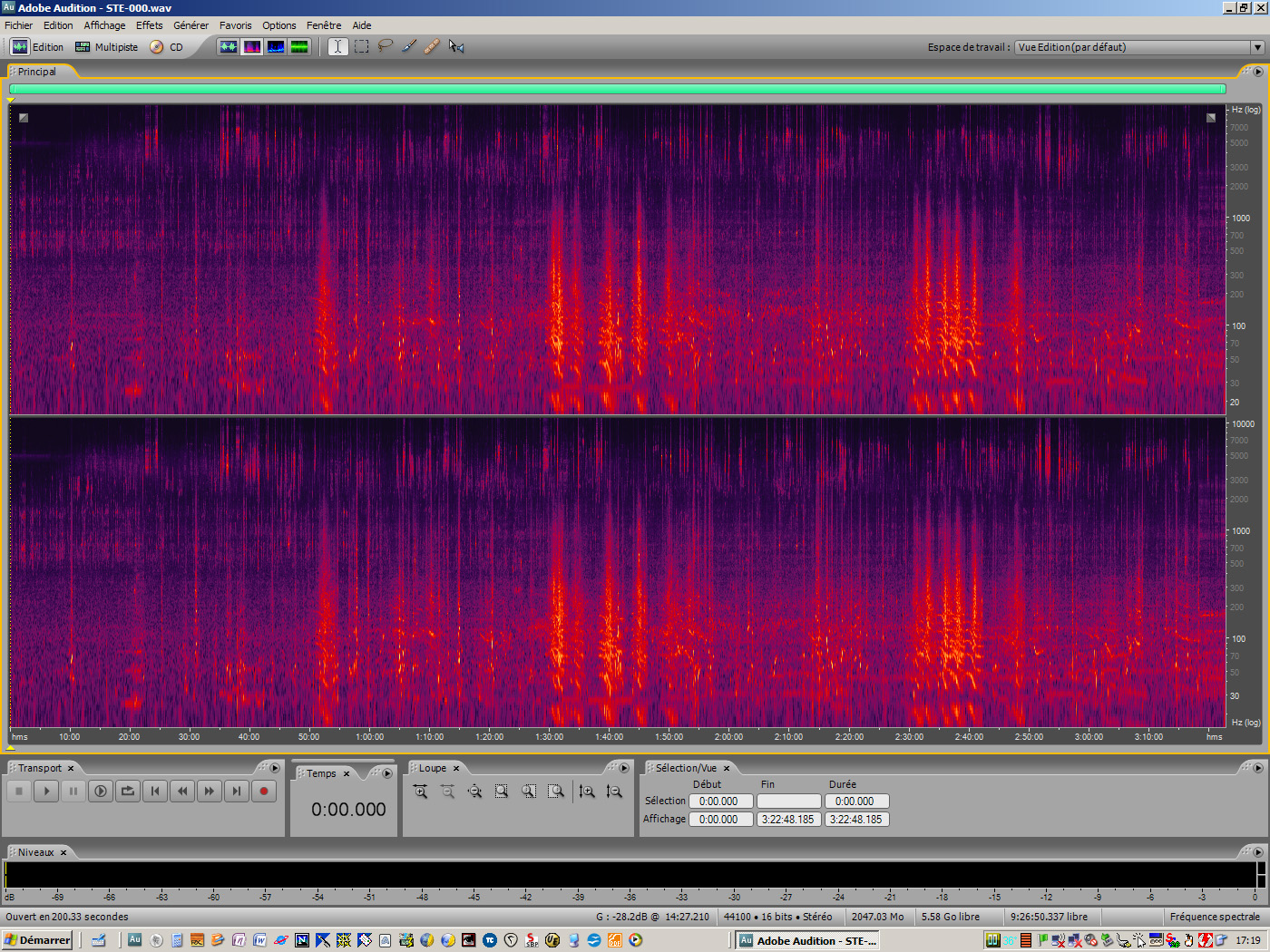Toggle the spectral frequency display mode

[x=252, y=46]
